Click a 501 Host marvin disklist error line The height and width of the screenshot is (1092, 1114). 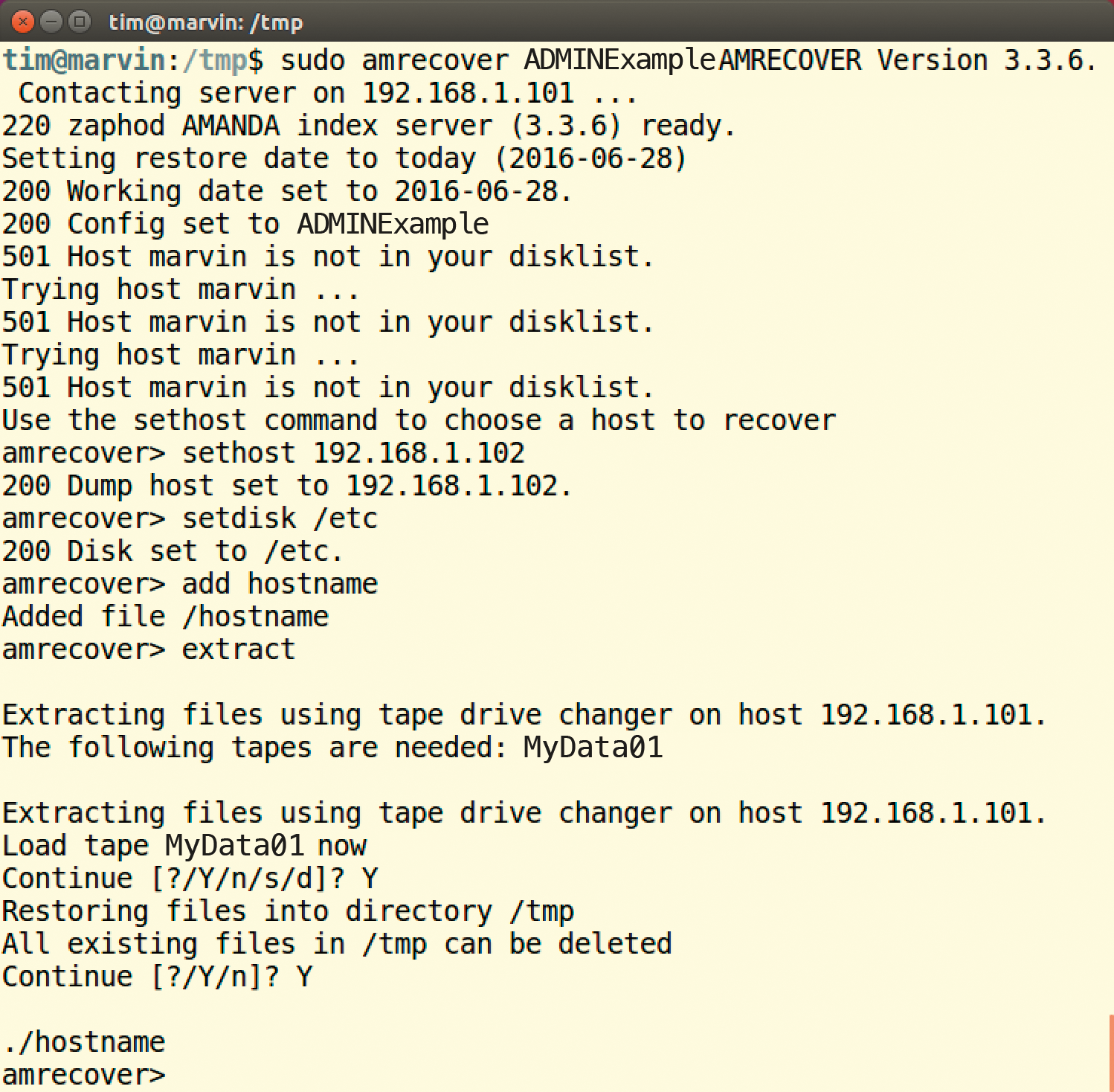click(x=327, y=256)
